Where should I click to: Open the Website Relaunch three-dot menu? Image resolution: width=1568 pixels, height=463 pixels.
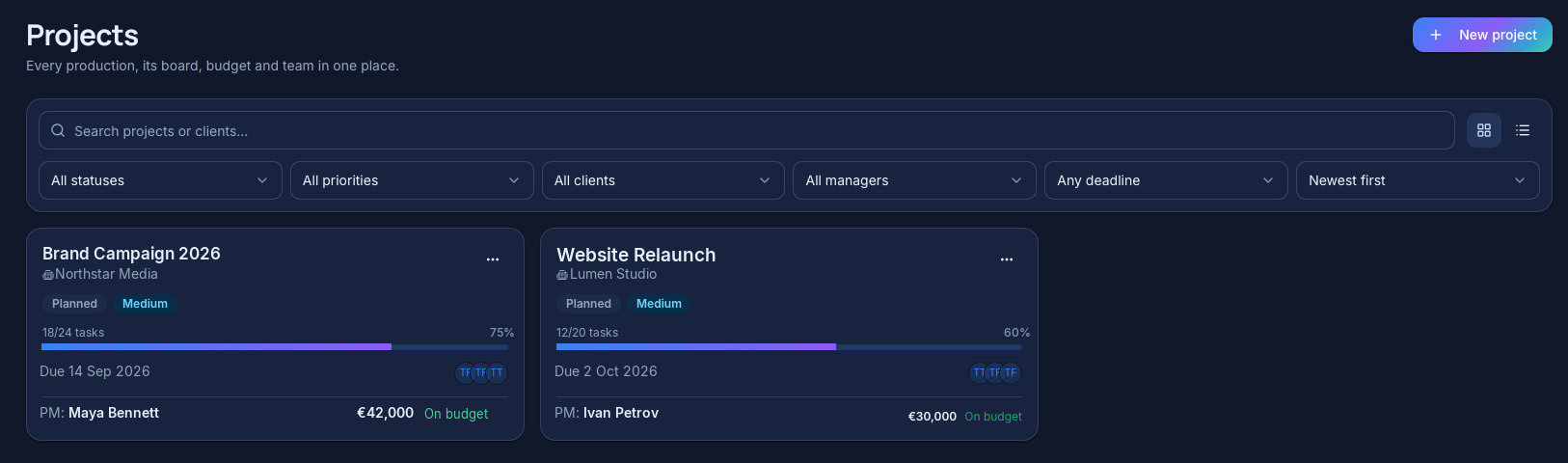click(x=1007, y=259)
